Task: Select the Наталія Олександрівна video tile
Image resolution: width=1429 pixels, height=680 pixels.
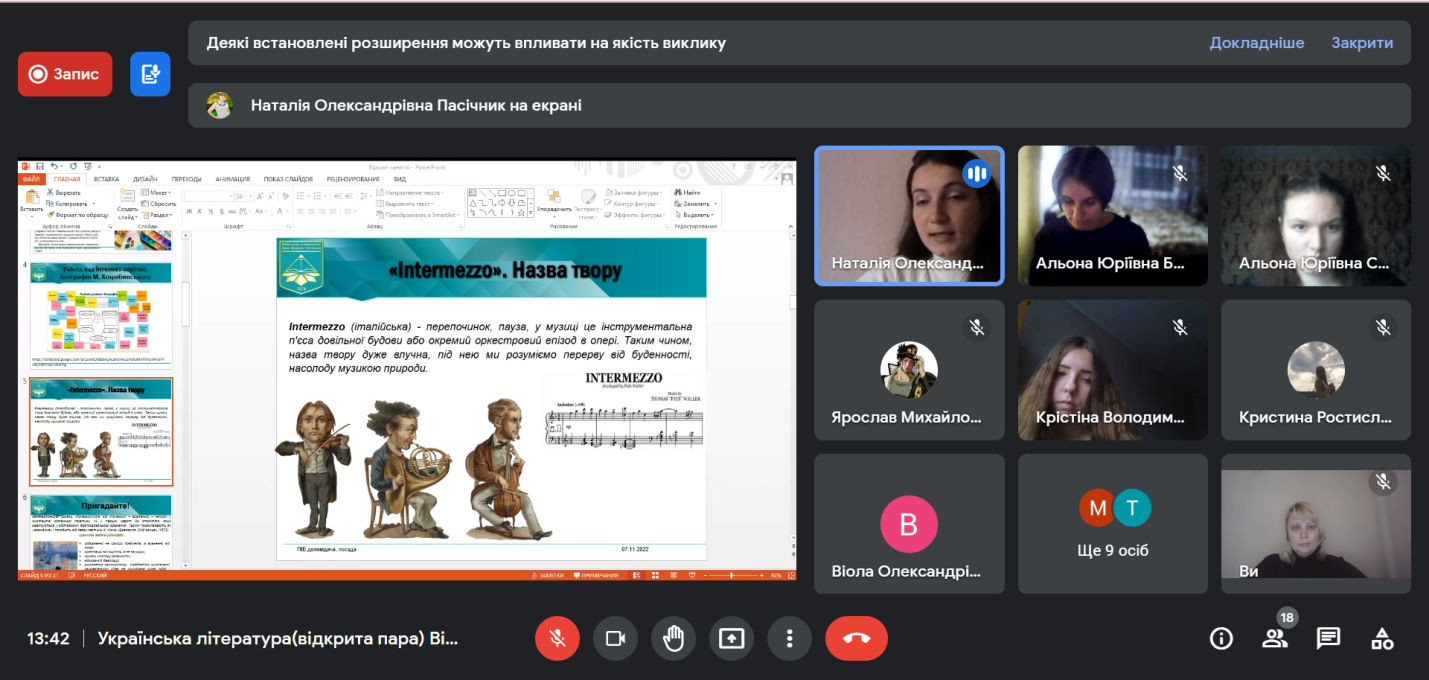Action: pyautogui.click(x=909, y=216)
